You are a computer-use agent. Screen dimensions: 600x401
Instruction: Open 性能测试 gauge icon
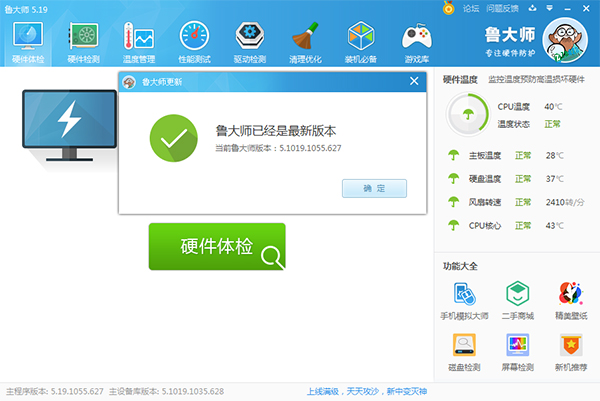click(194, 36)
